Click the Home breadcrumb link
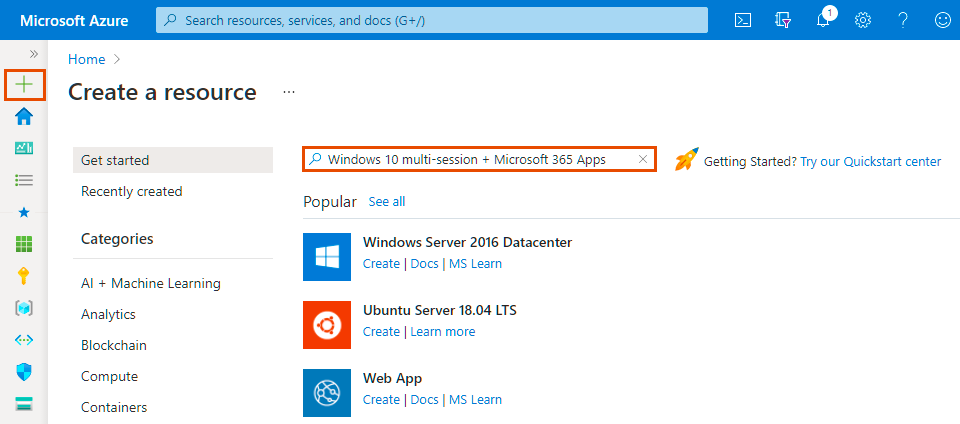Image resolution: width=960 pixels, height=424 pixels. [x=86, y=59]
